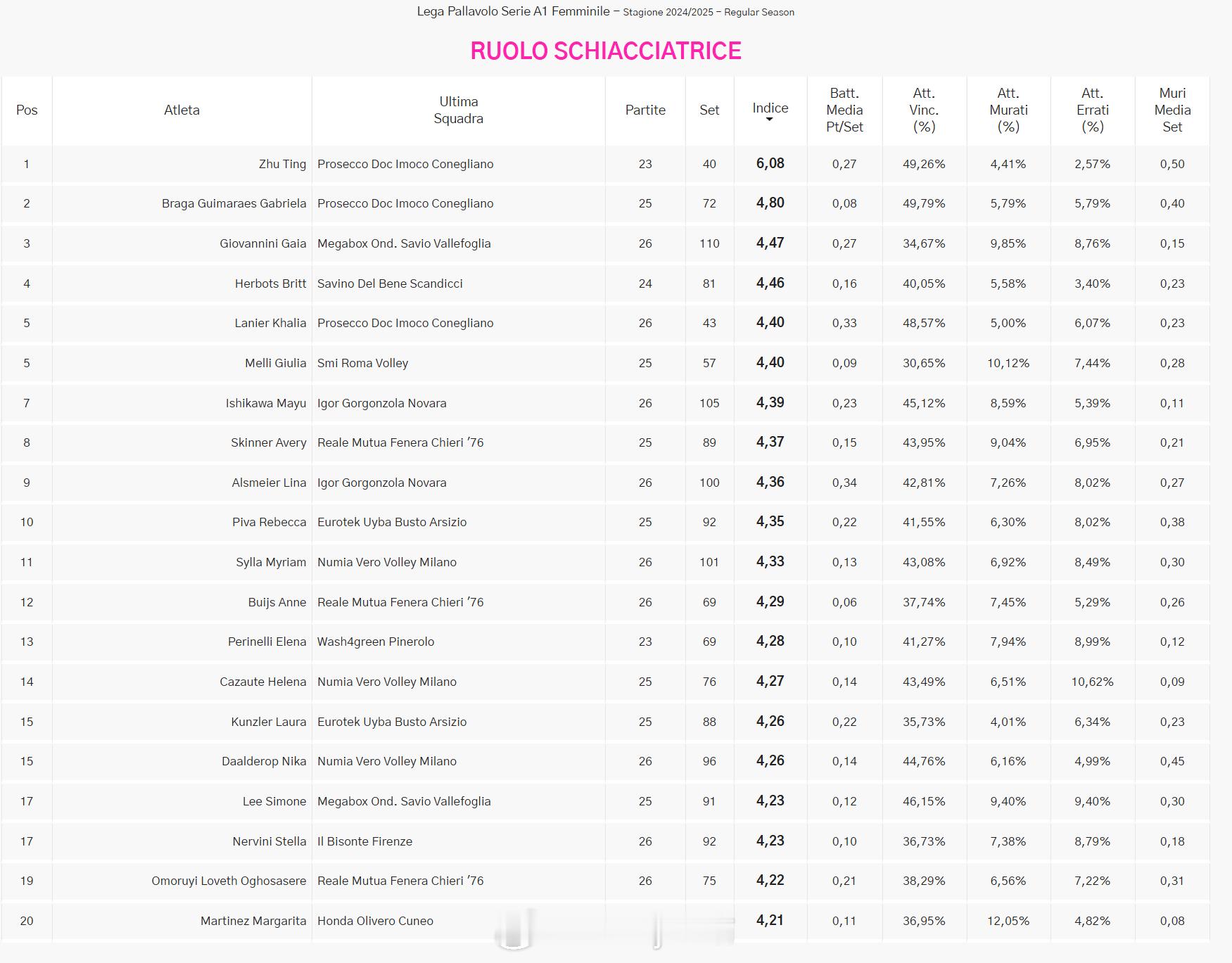Click athlete Martinez Margarita

pyautogui.click(x=253, y=921)
